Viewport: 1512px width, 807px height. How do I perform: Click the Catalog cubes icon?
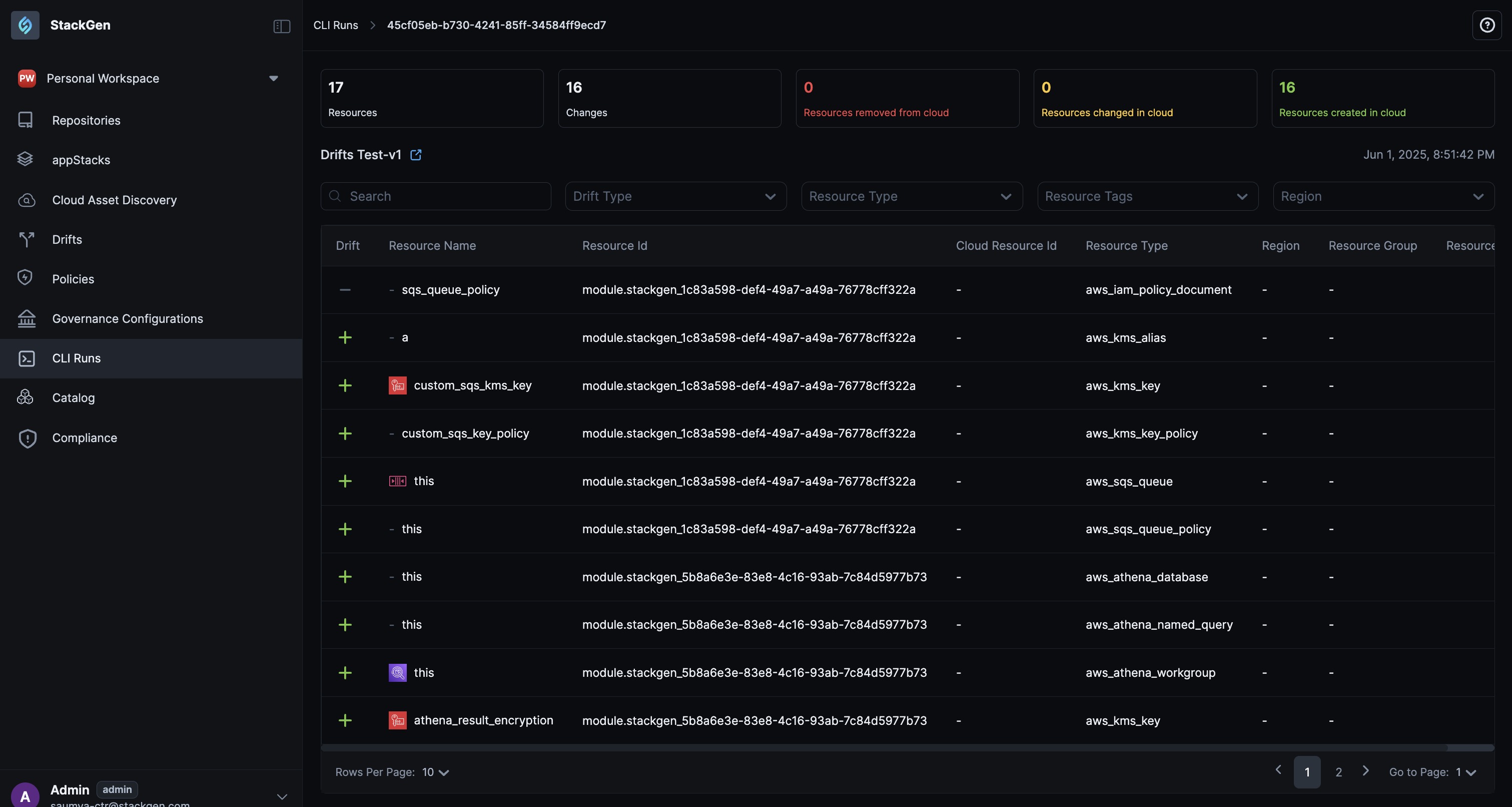(x=25, y=397)
